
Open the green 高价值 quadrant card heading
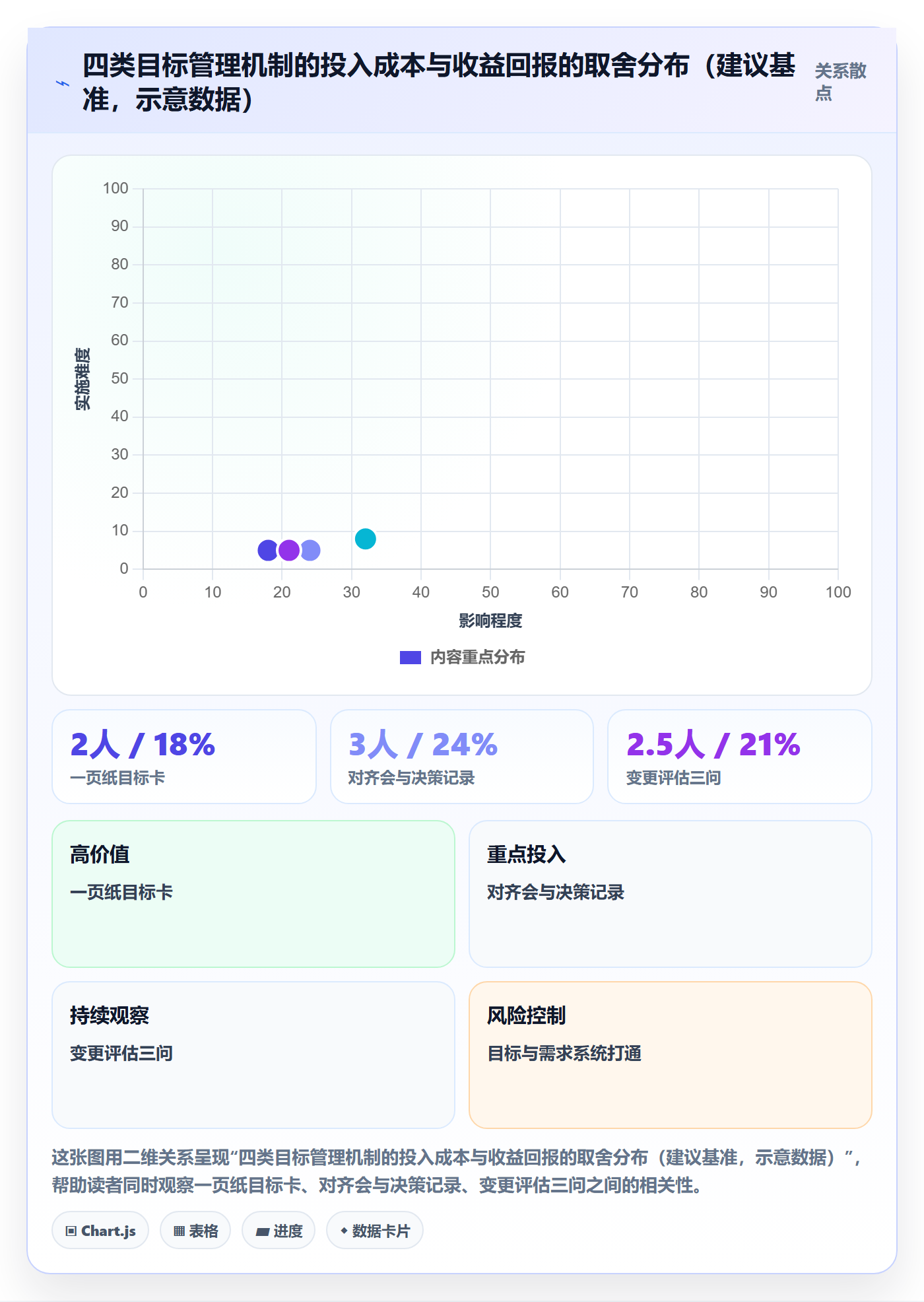[100, 854]
